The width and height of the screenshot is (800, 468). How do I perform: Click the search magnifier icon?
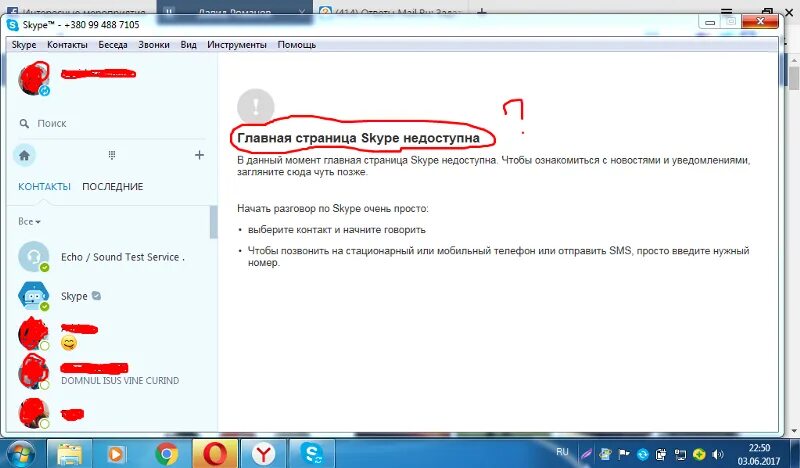pyautogui.click(x=24, y=124)
